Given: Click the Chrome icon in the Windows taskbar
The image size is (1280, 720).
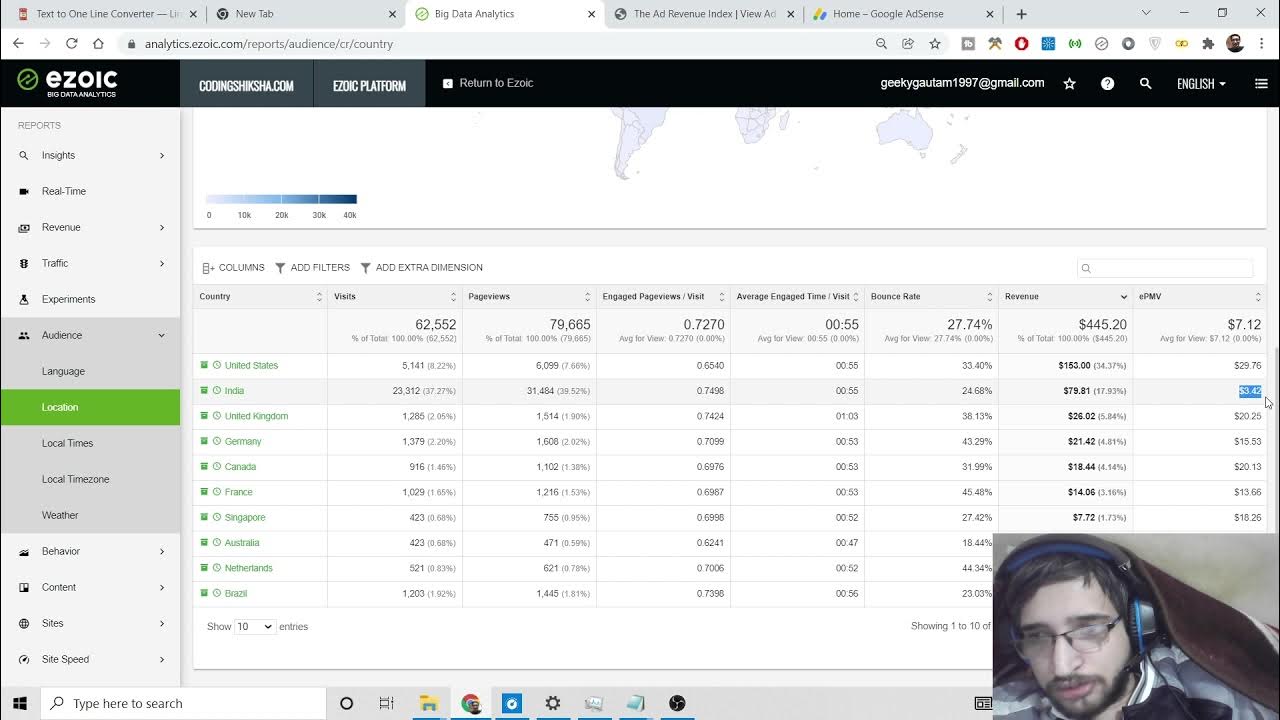Looking at the screenshot, I should click(x=471, y=703).
